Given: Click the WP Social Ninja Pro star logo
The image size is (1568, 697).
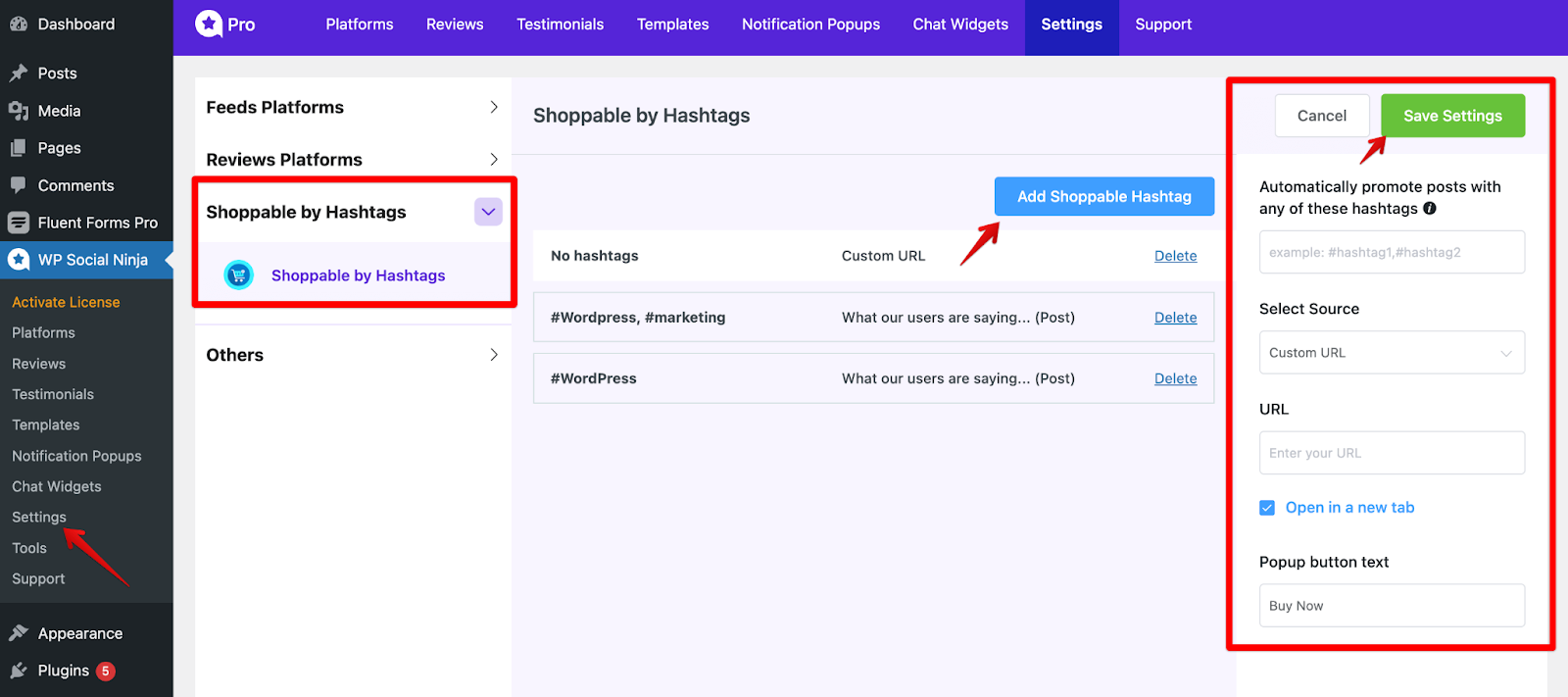Looking at the screenshot, I should click(209, 24).
